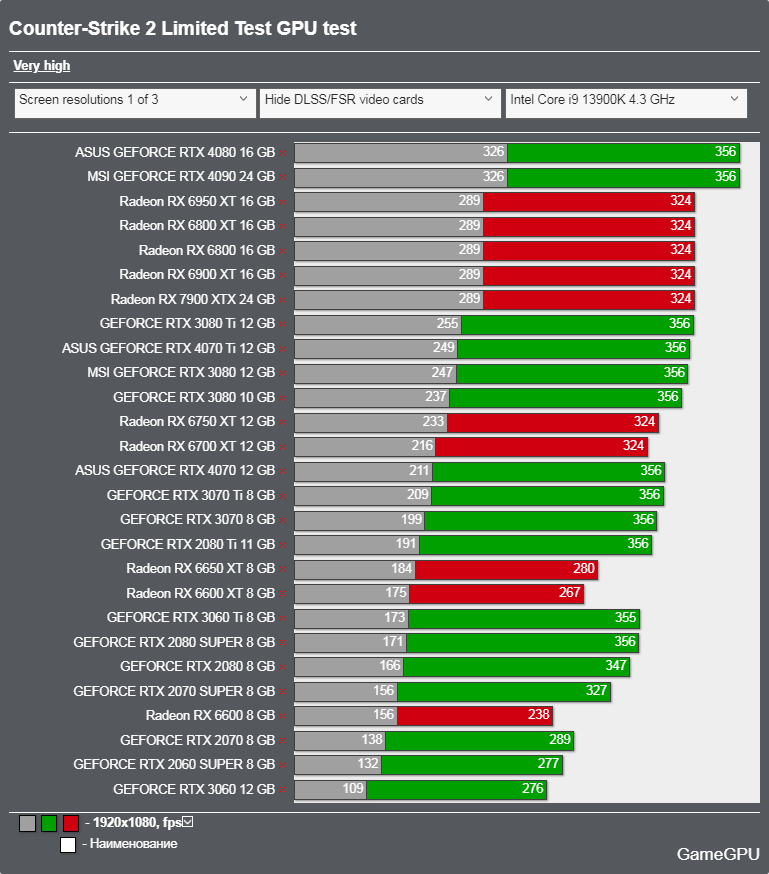Select the Very high quality tab
The width and height of the screenshot is (769, 874).
tap(42, 66)
